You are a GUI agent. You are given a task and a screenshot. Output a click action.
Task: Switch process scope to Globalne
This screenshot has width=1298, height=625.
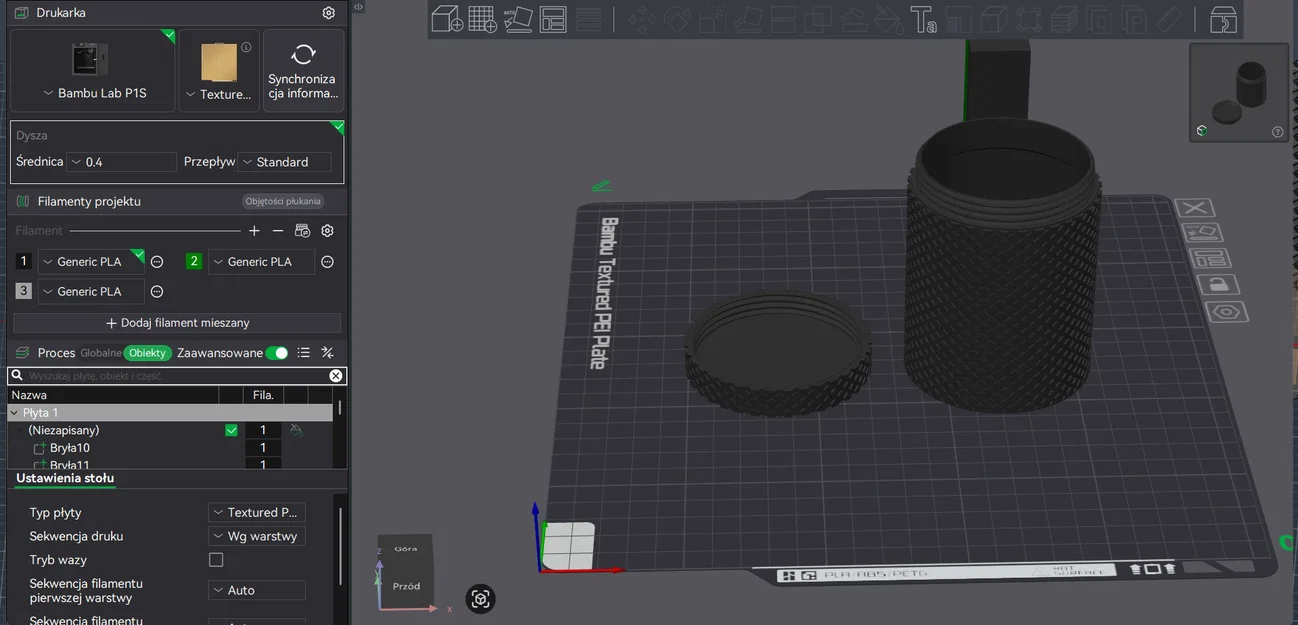(101, 353)
